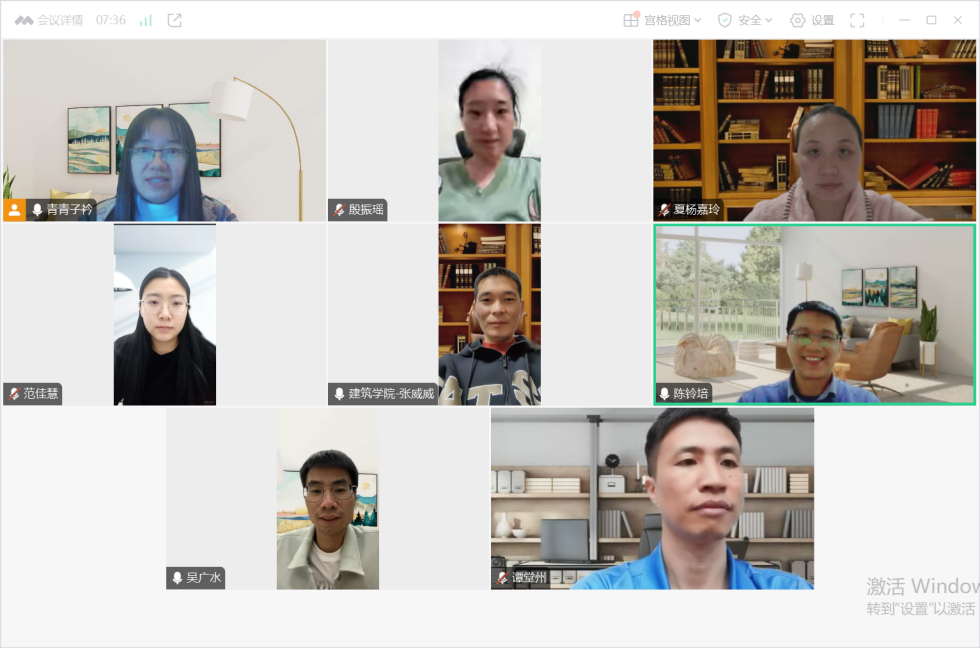Click the 07:36 meeting timer
Image resolution: width=980 pixels, height=648 pixels.
111,20
